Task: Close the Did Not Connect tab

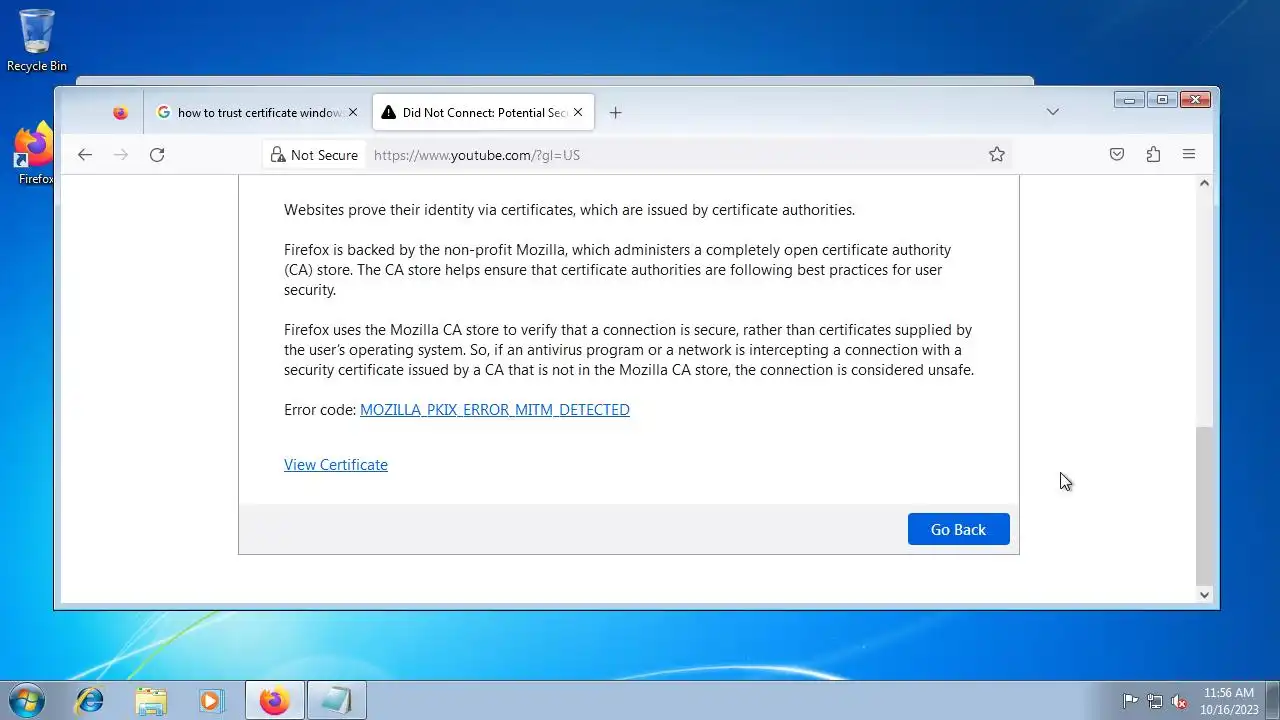Action: click(x=578, y=112)
